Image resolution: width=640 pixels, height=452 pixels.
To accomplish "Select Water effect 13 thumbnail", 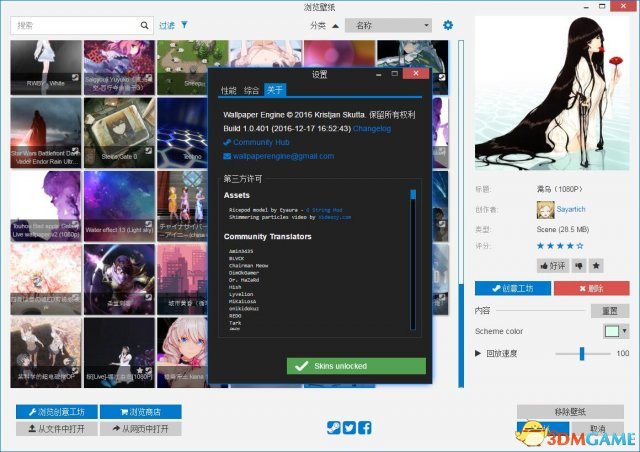I will pos(119,206).
